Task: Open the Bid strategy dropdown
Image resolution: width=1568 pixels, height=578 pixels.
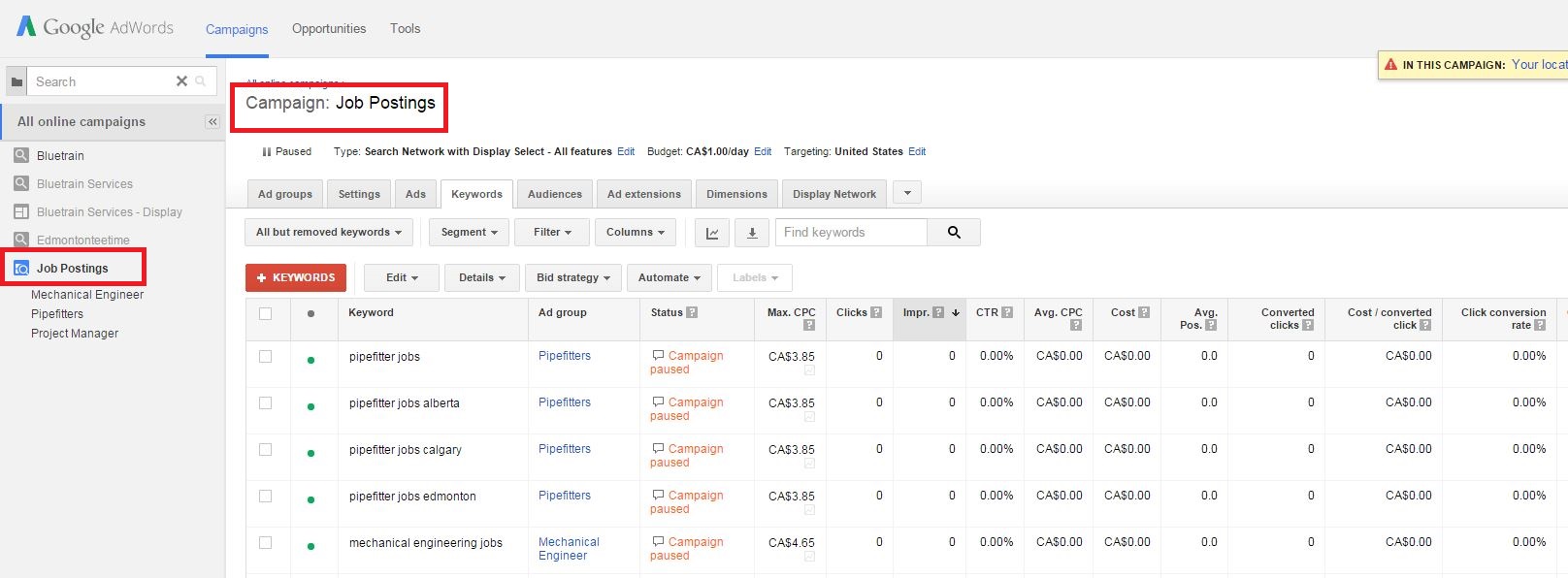Action: 573,277
